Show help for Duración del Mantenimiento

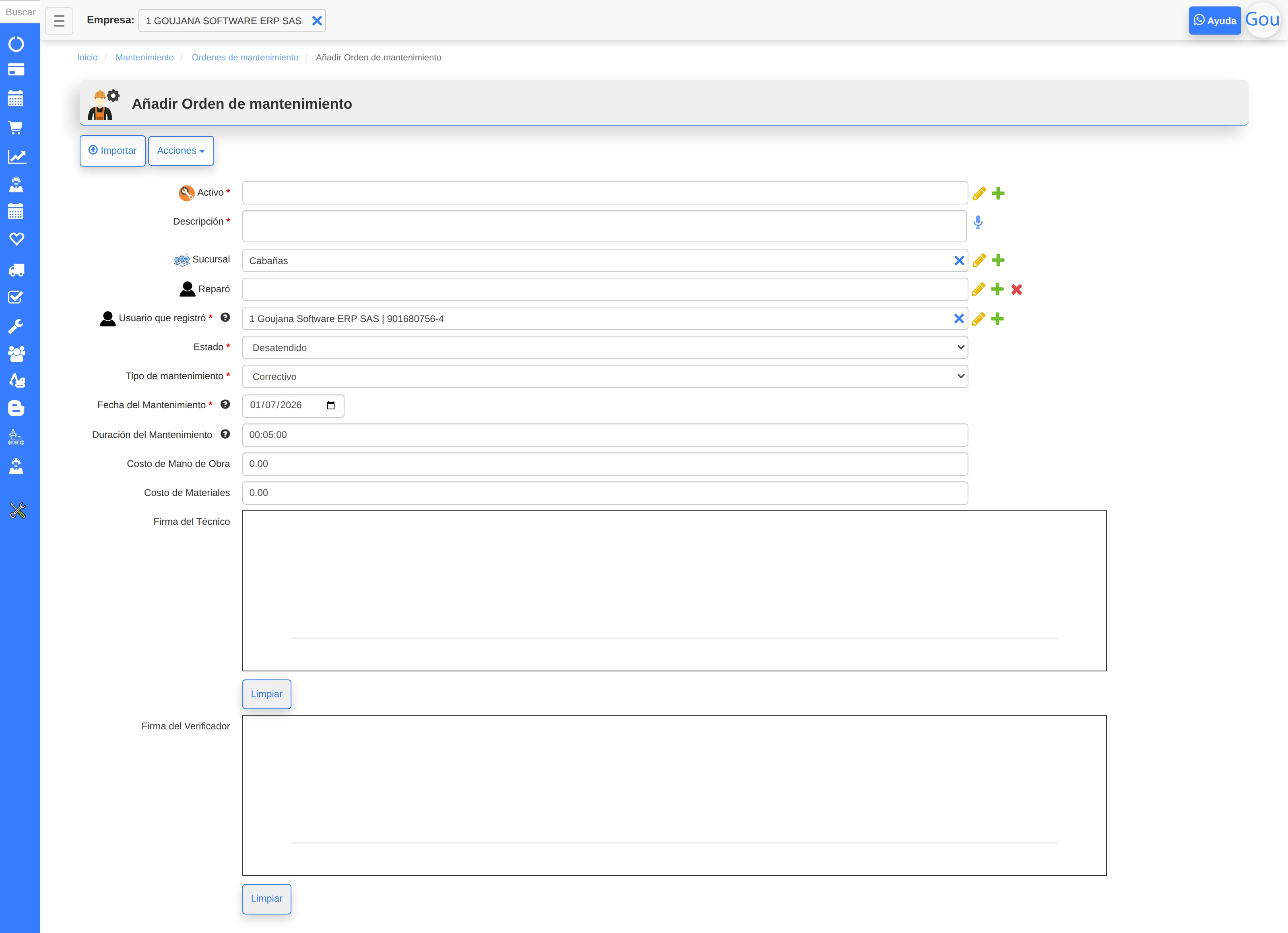pyautogui.click(x=225, y=434)
